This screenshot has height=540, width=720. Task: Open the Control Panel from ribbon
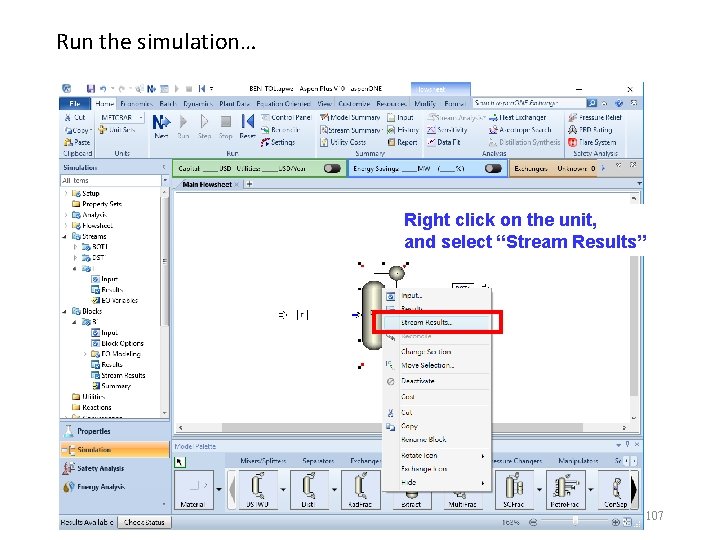[286, 118]
